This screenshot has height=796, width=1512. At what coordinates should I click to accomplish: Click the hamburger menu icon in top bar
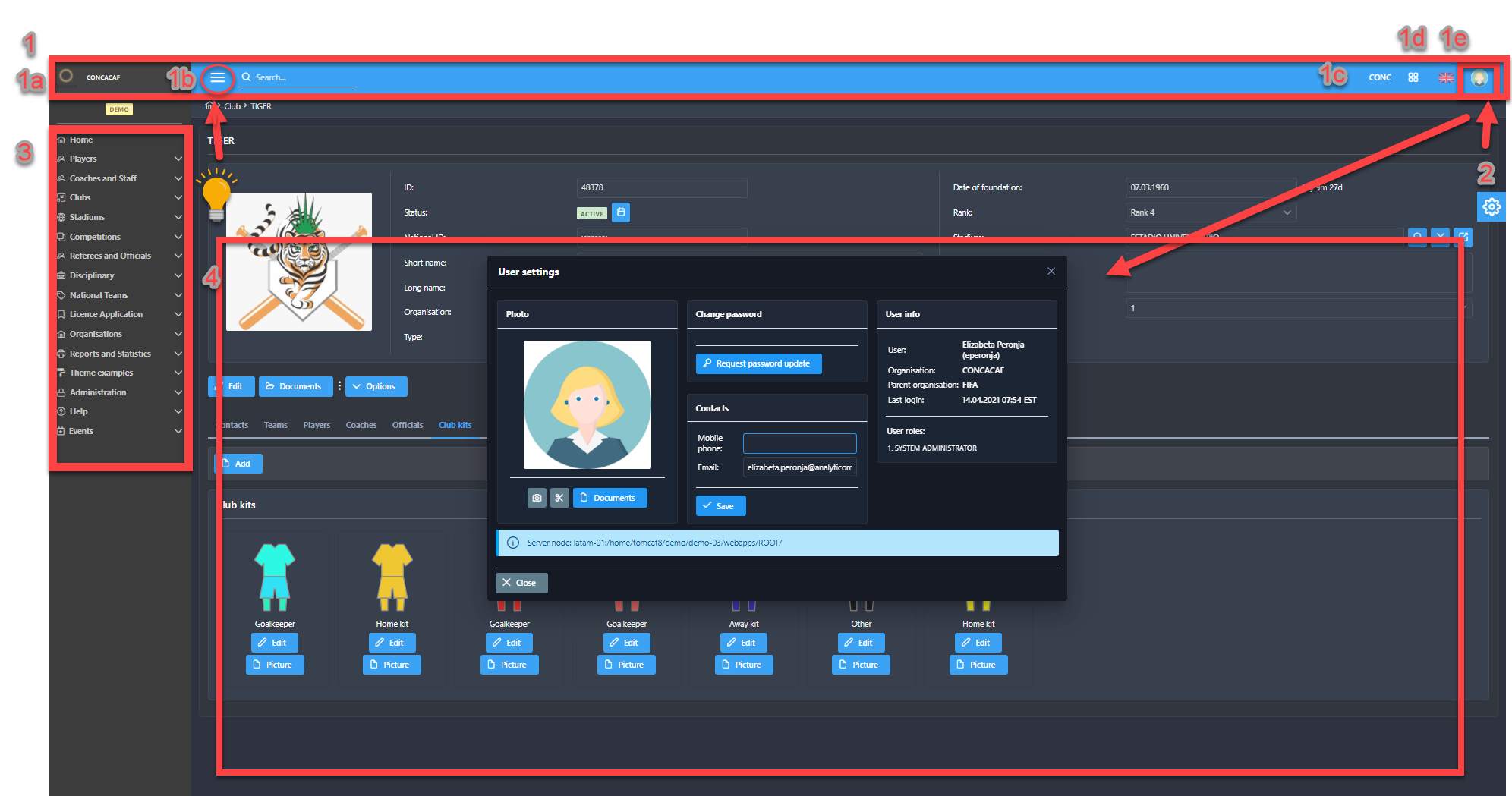tap(218, 78)
